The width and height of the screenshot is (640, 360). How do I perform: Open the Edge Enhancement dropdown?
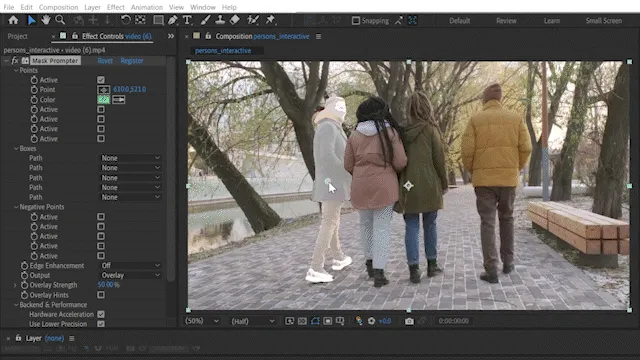[x=131, y=265]
